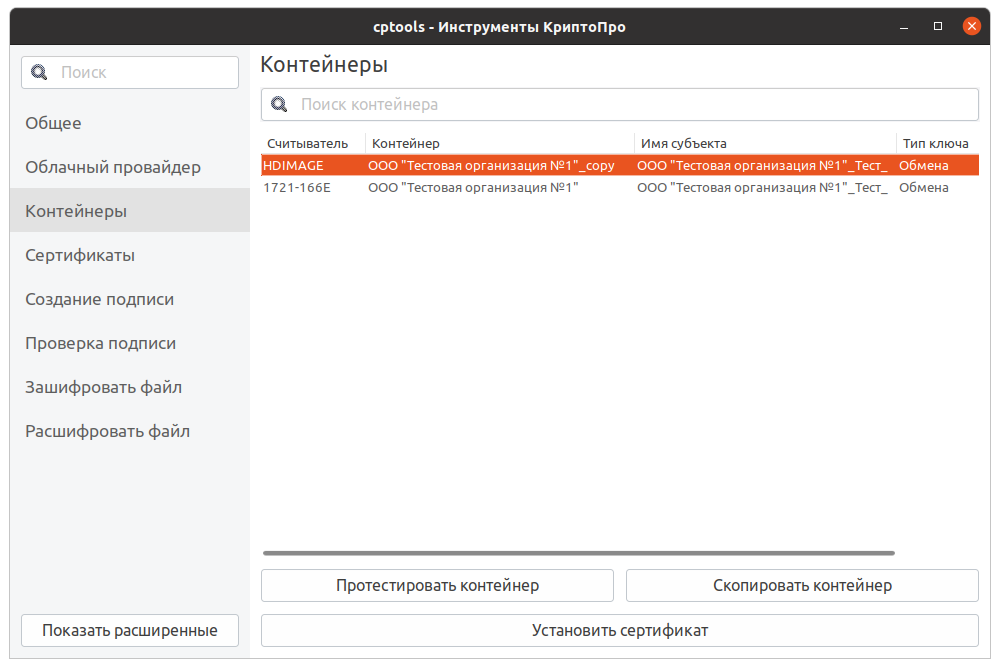1000x668 pixels.
Task: Sort by 'Контейнер' column header
Action: point(500,144)
